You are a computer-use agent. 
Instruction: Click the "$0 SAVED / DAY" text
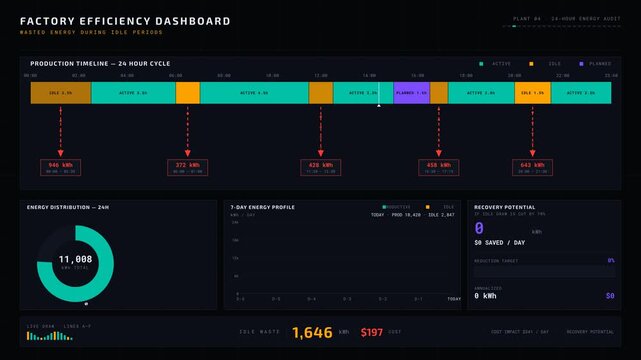click(x=500, y=243)
